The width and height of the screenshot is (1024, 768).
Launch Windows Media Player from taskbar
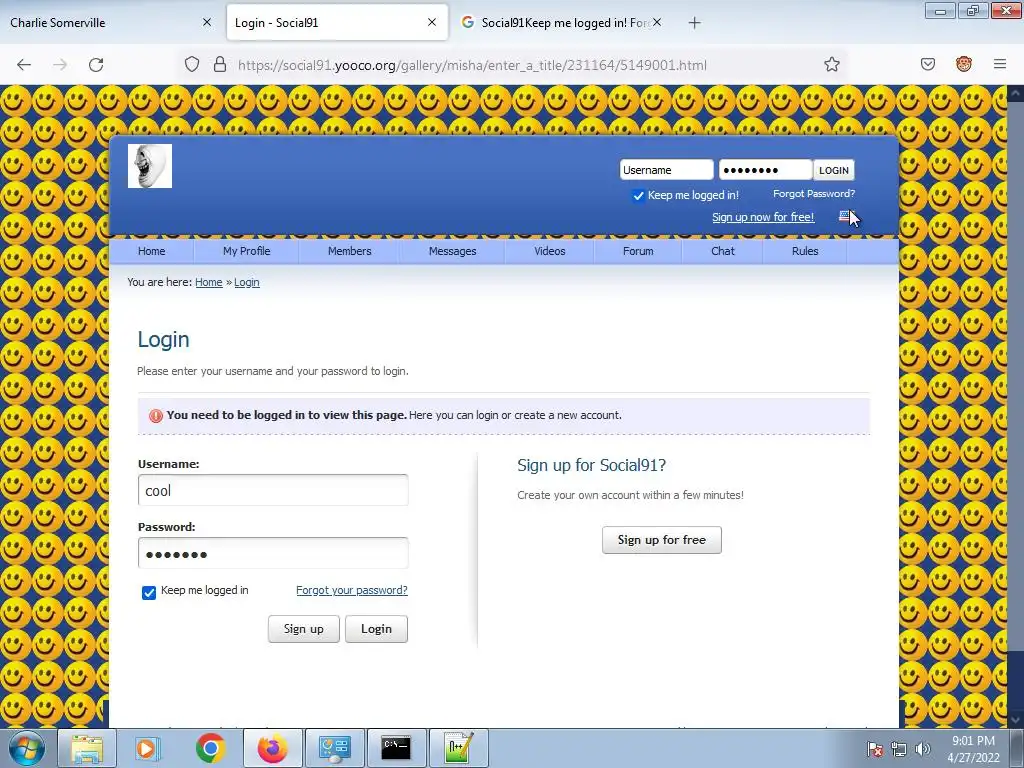pos(148,748)
